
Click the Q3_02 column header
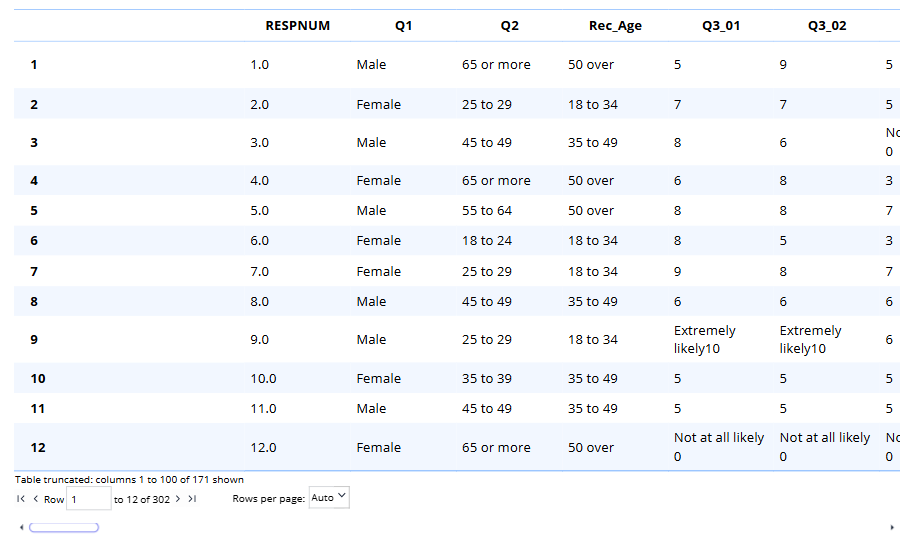[827, 26]
